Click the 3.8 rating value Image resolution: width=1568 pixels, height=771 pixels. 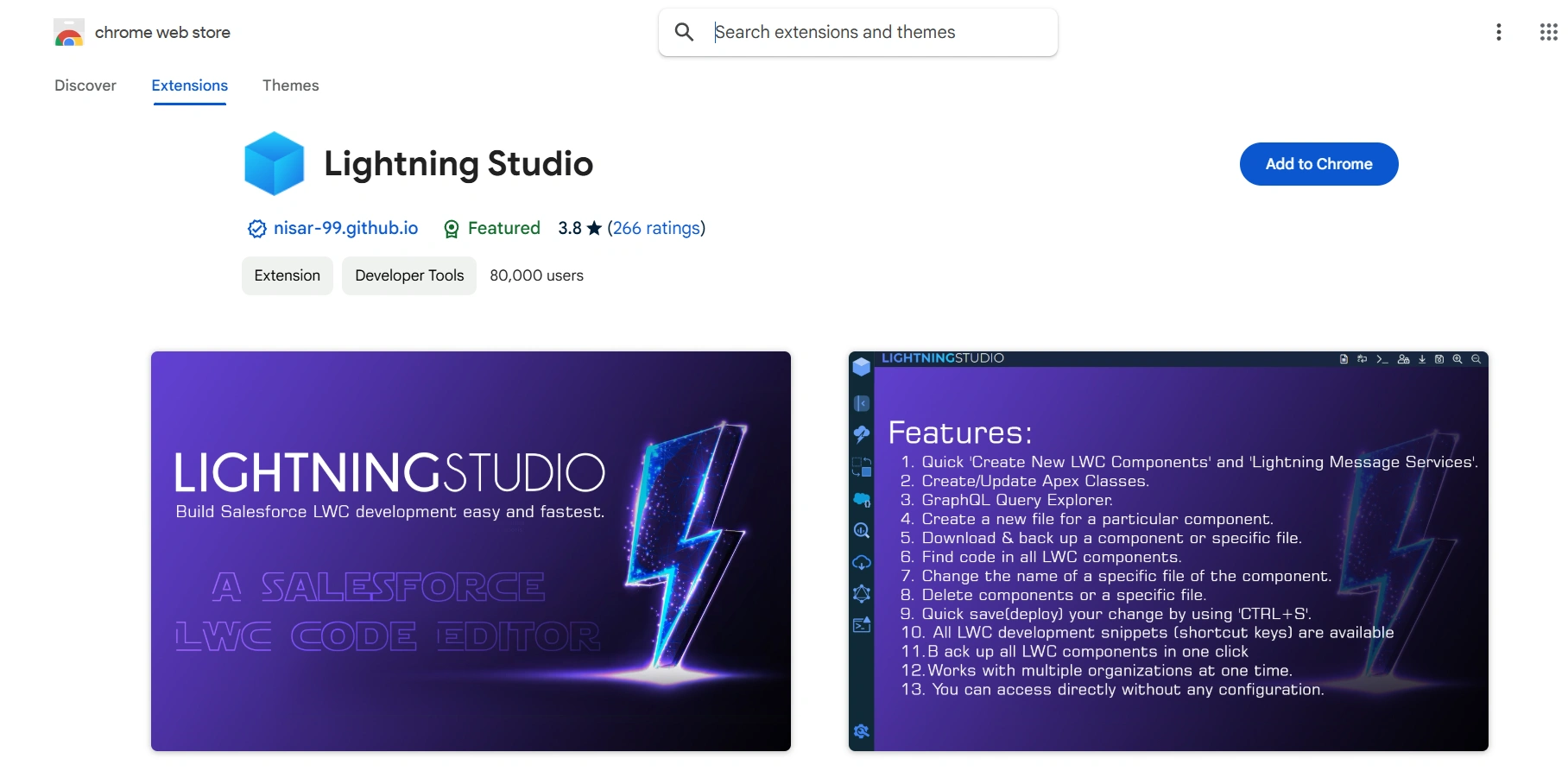(x=570, y=228)
